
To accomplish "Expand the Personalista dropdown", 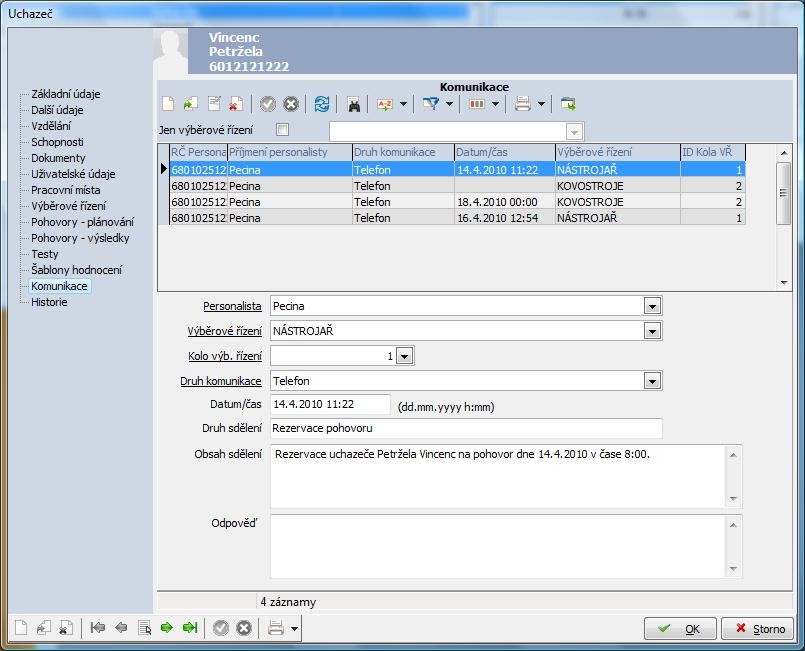I will [652, 306].
